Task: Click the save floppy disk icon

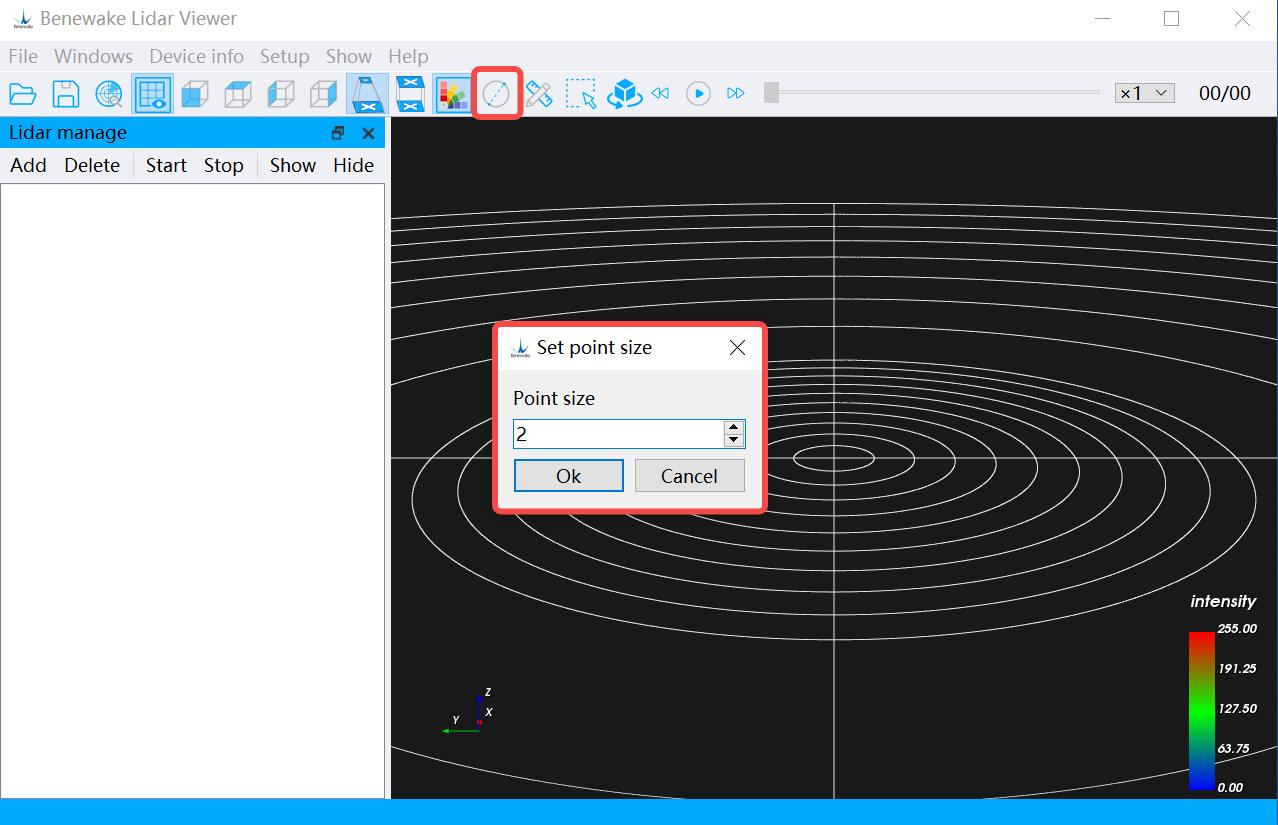Action: point(66,94)
